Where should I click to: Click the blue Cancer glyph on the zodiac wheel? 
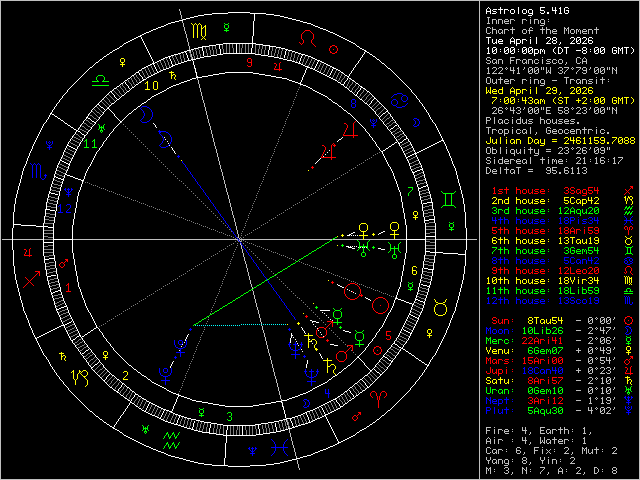click(x=400, y=99)
